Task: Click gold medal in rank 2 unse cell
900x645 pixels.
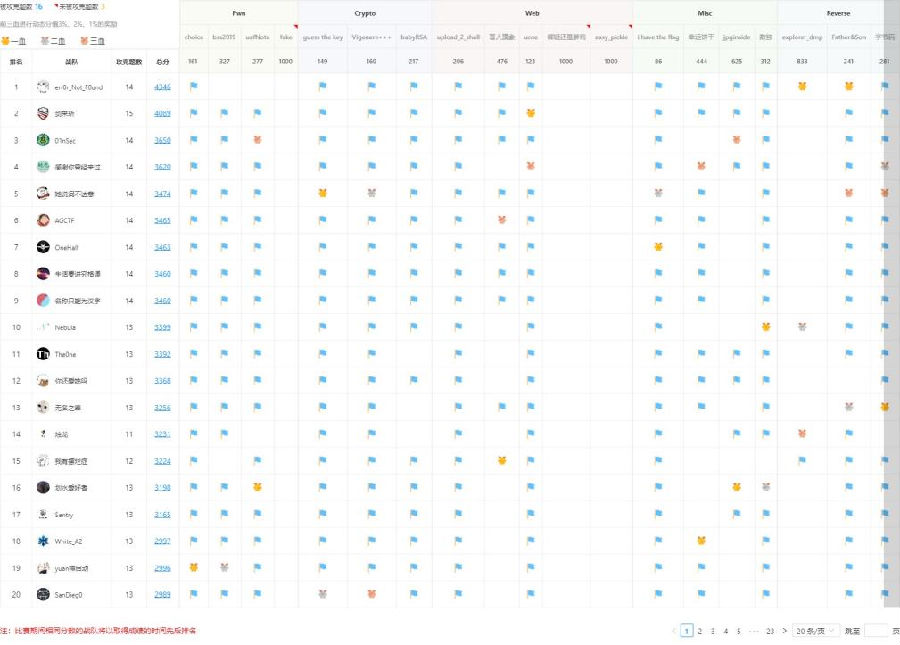Action: tap(530, 113)
